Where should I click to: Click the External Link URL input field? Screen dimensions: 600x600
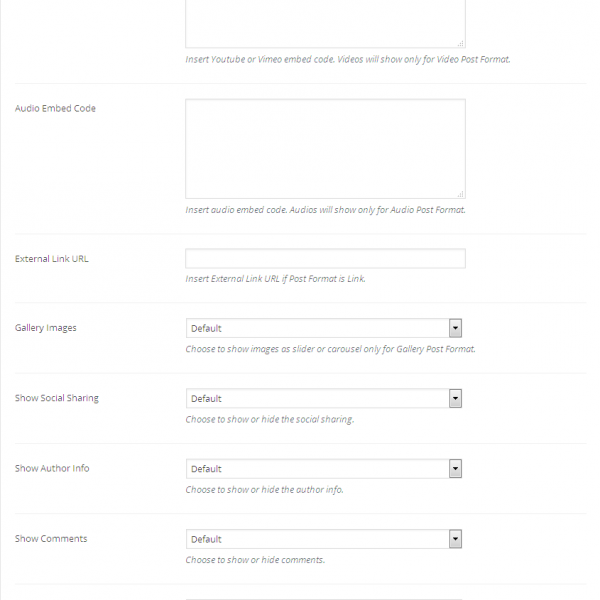(325, 259)
